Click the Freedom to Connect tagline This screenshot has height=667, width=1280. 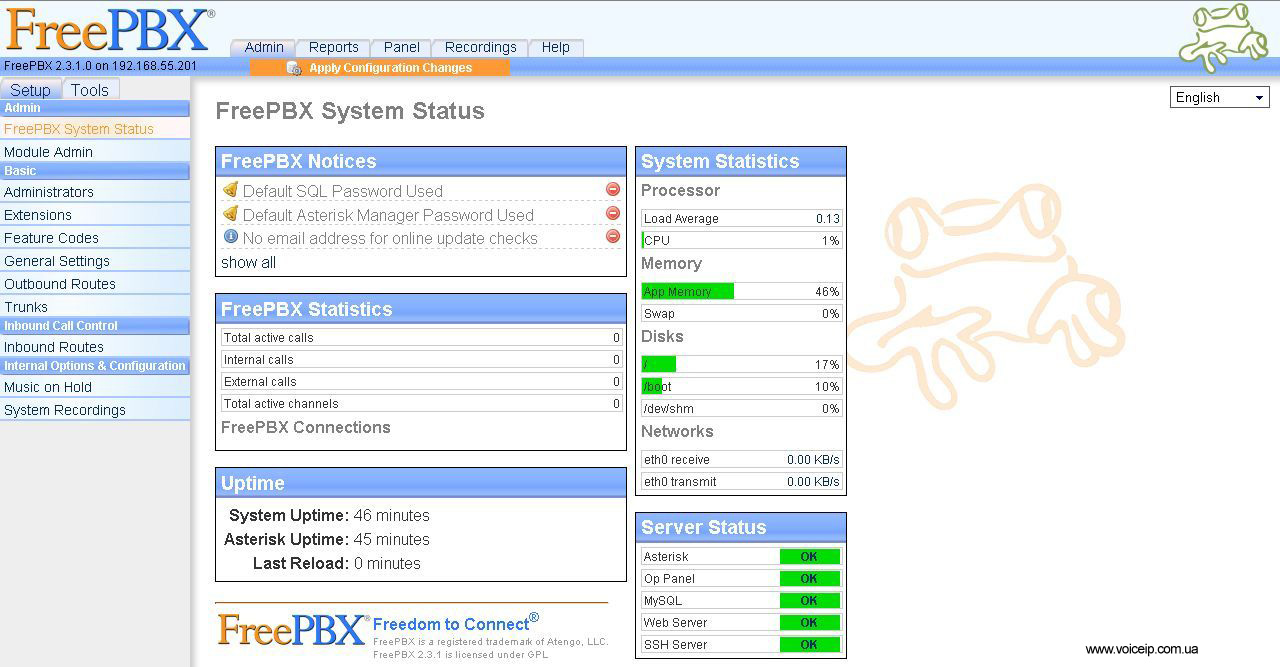pos(456,623)
